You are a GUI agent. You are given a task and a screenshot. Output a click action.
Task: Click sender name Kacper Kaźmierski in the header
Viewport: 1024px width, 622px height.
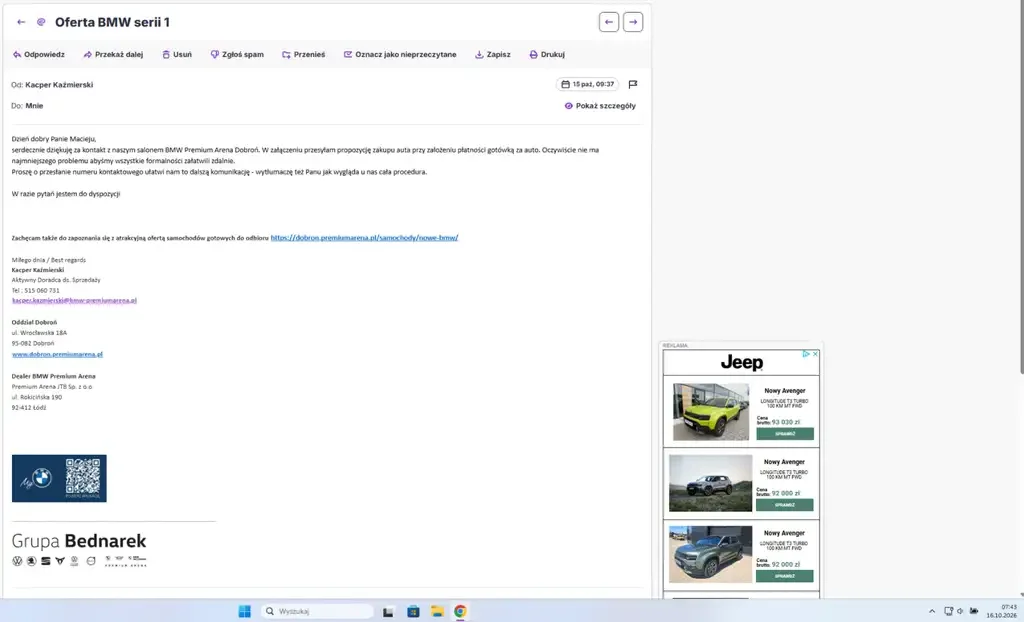[x=59, y=85]
